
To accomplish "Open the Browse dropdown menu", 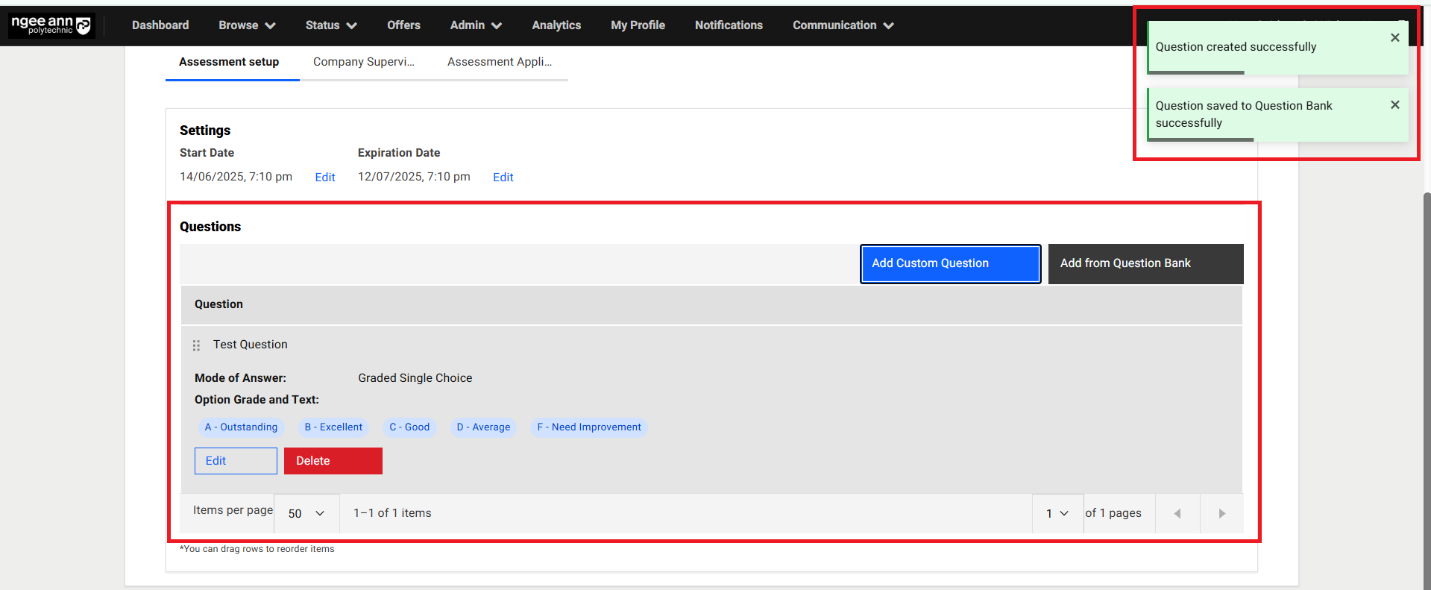I will tap(246, 25).
